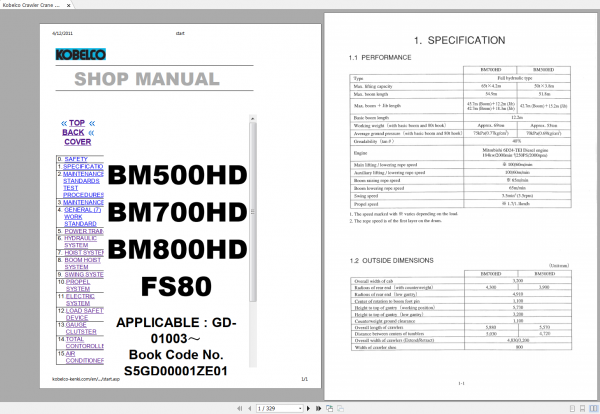The image size is (600, 414).
Task: Open the 13. GAUGE CLUSTER link
Action: [81, 328]
